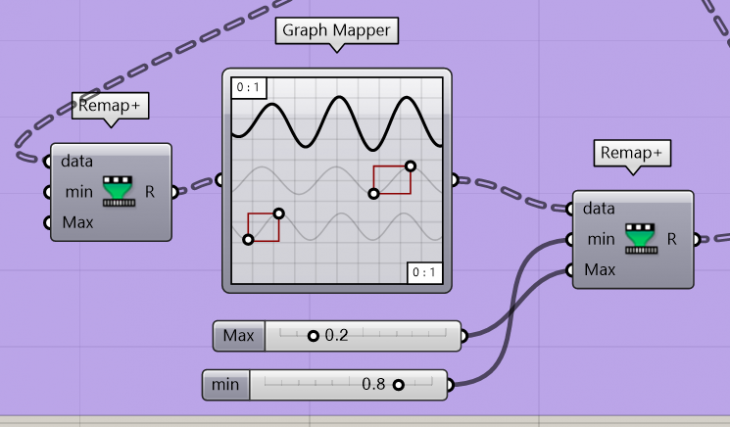The height and width of the screenshot is (427, 730).
Task: Click the Max input on left Remap+
Action: pyautogui.click(x=77, y=222)
